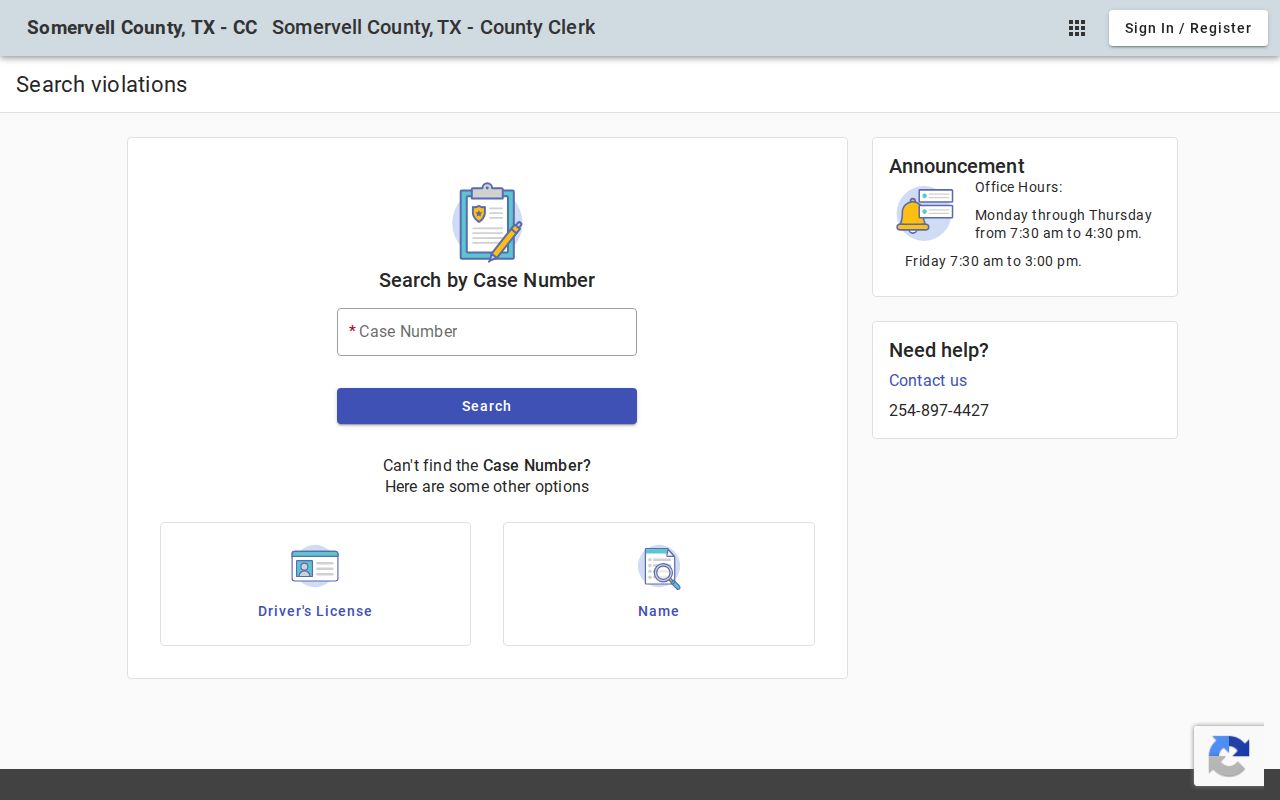Choose the Name search option
The width and height of the screenshot is (1280, 800).
[x=659, y=584]
